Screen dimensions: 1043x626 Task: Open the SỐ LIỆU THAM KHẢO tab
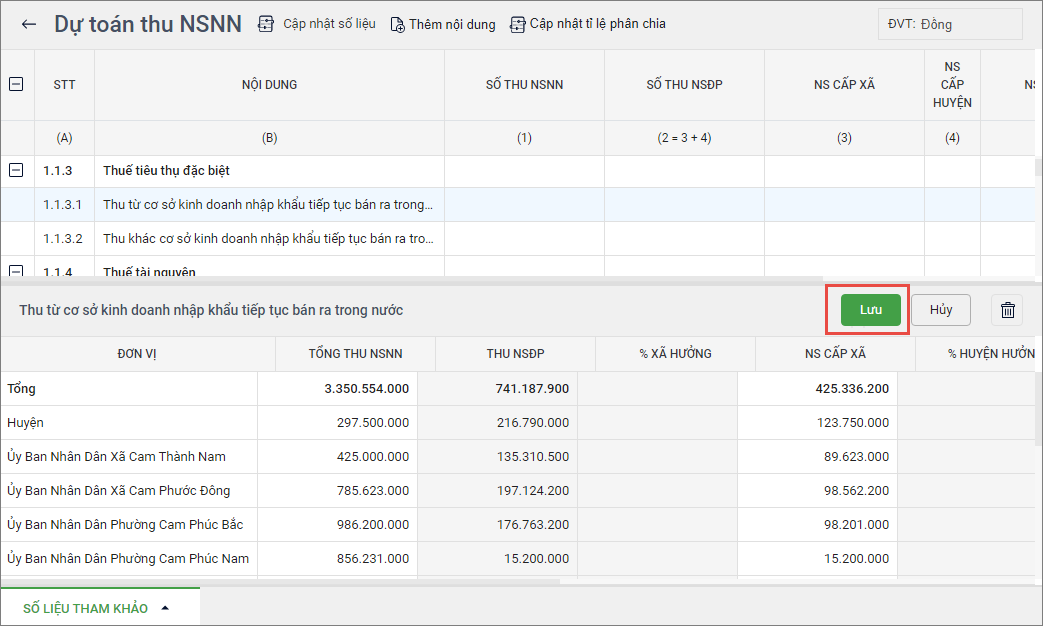pos(86,608)
